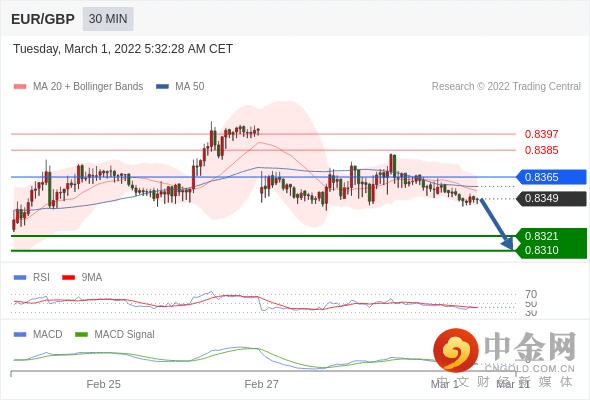
Task: Click the Feb 27 date axis label
Action: (x=262, y=384)
